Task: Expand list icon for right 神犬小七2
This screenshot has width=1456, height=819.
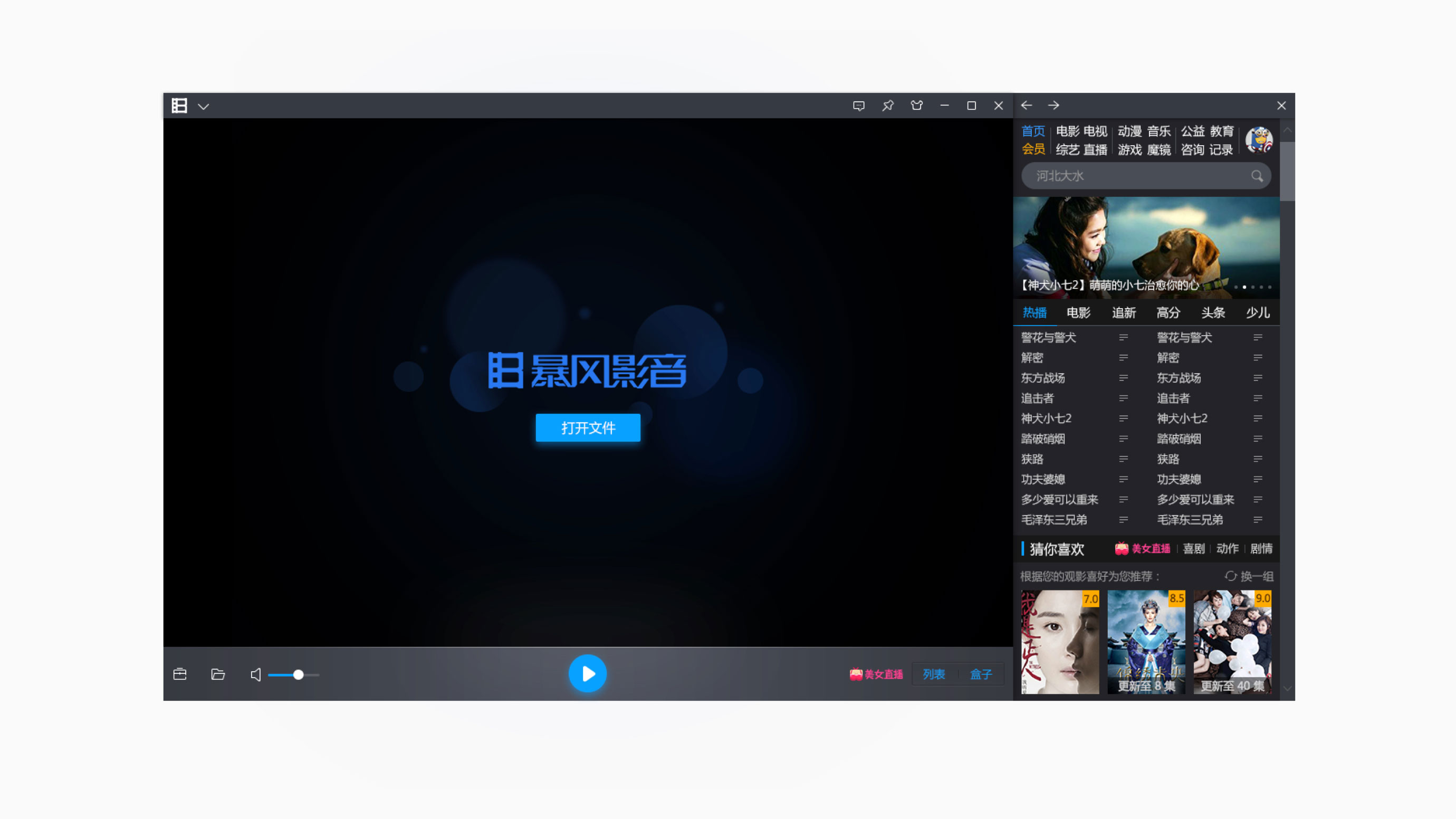Action: [x=1258, y=418]
